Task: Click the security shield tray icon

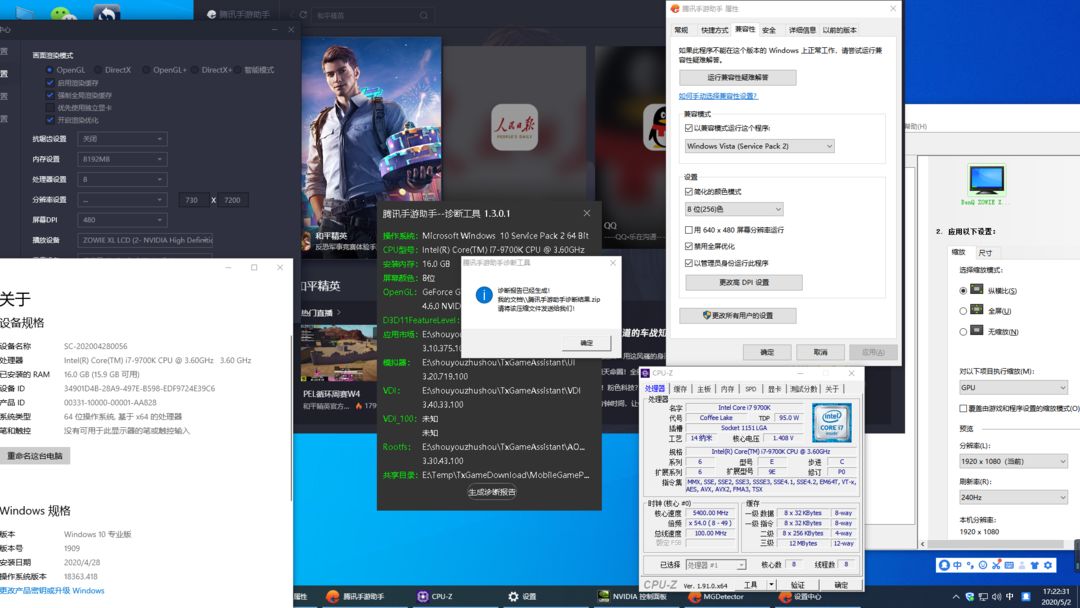Action: pyautogui.click(x=970, y=596)
